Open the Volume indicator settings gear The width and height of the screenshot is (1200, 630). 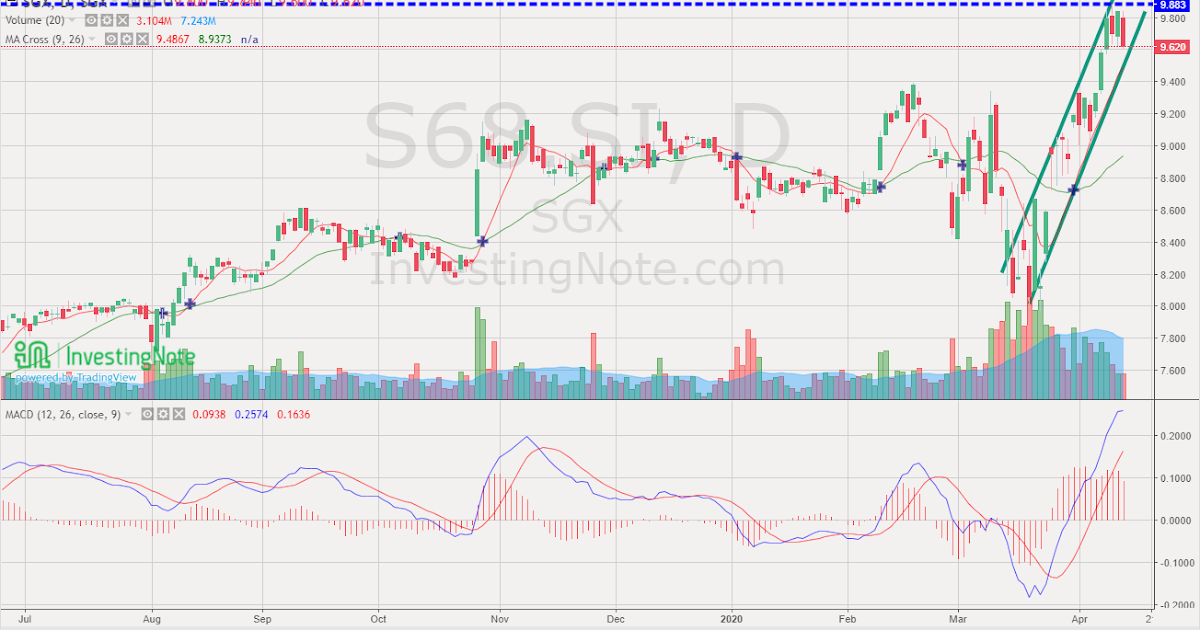(x=107, y=20)
